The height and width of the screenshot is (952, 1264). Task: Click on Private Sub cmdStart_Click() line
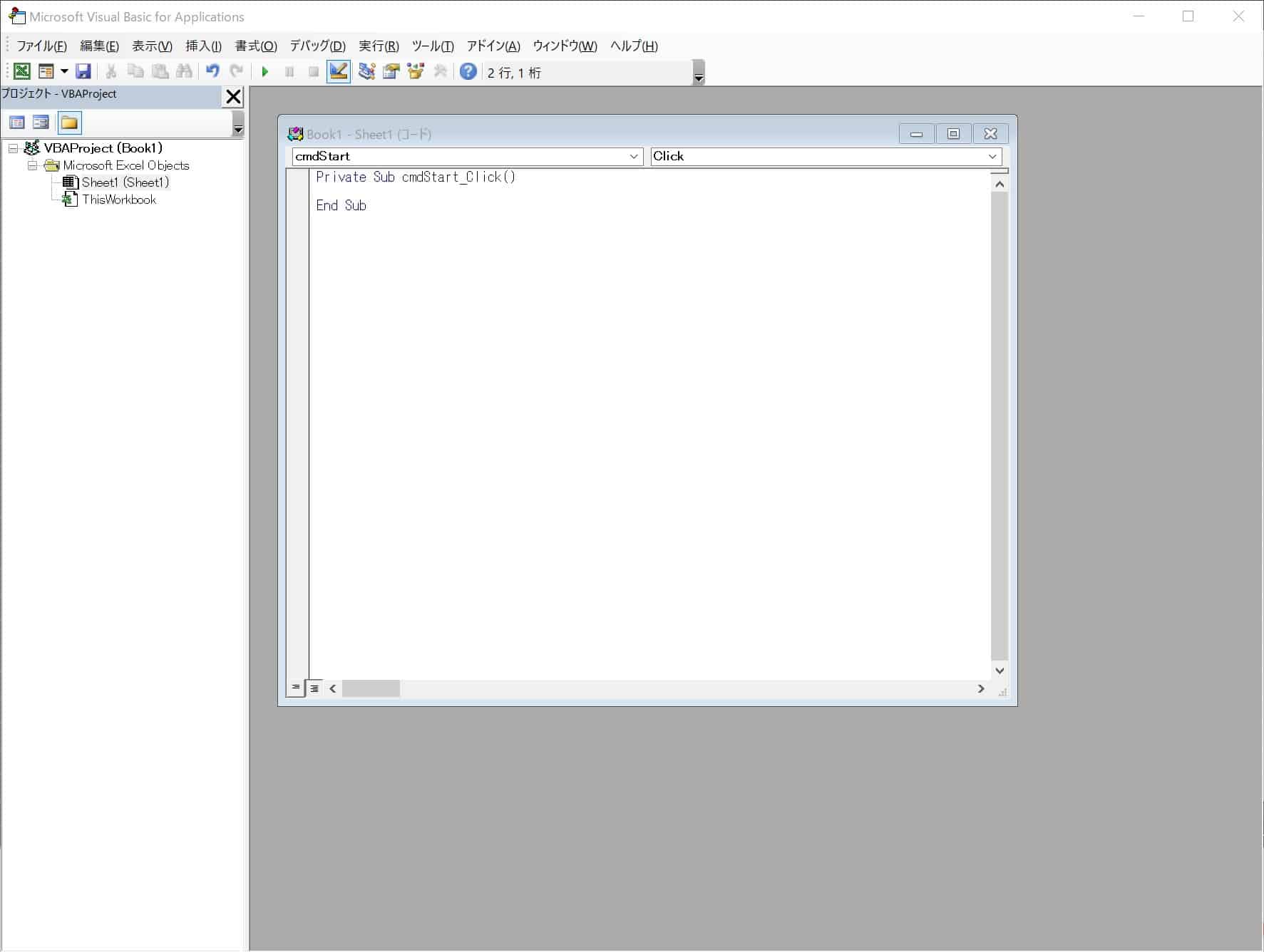point(416,177)
